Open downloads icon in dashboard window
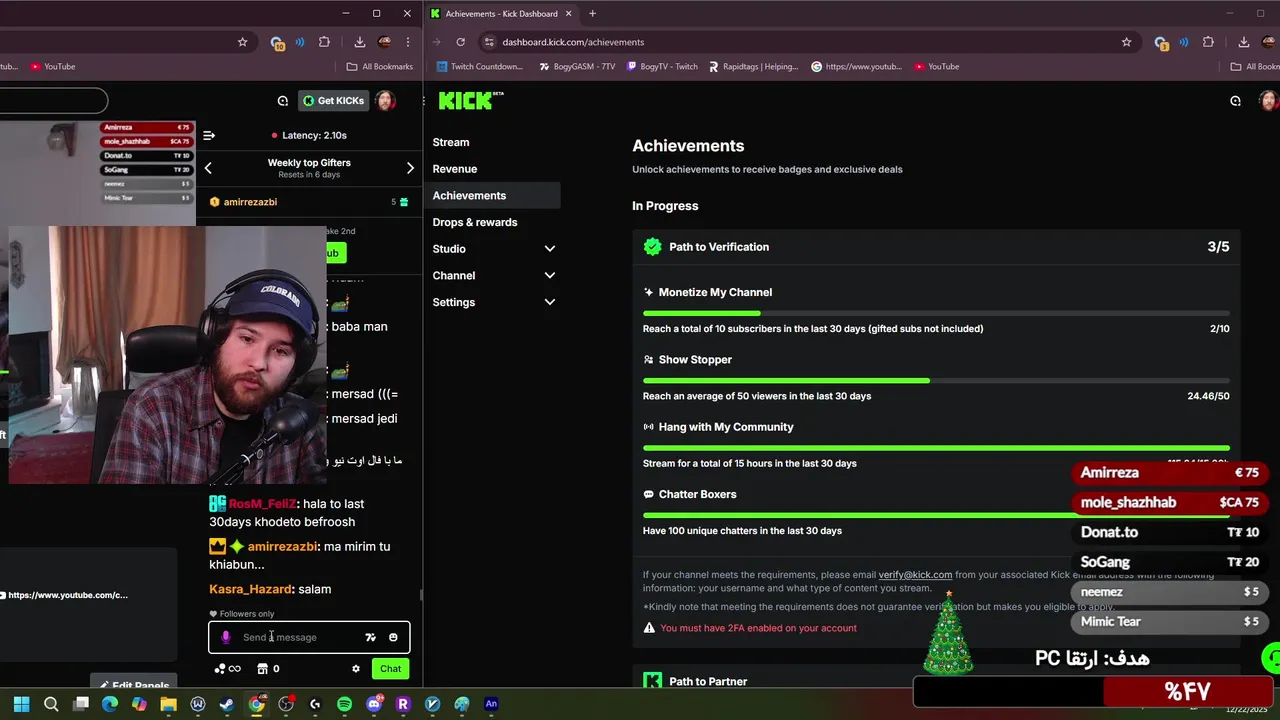The image size is (1280, 720). pyautogui.click(x=1243, y=42)
